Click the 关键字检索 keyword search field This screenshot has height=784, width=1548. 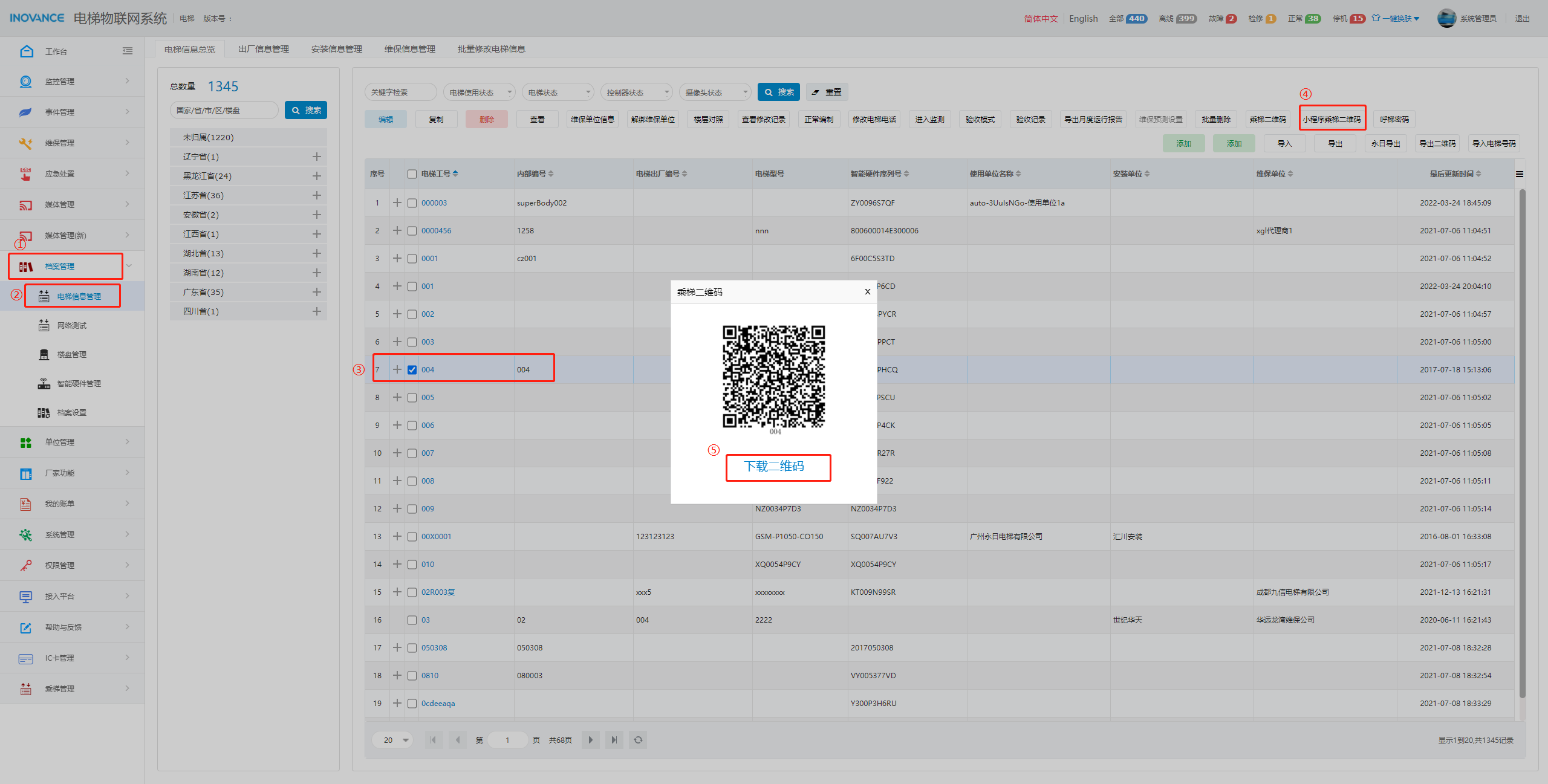click(400, 92)
